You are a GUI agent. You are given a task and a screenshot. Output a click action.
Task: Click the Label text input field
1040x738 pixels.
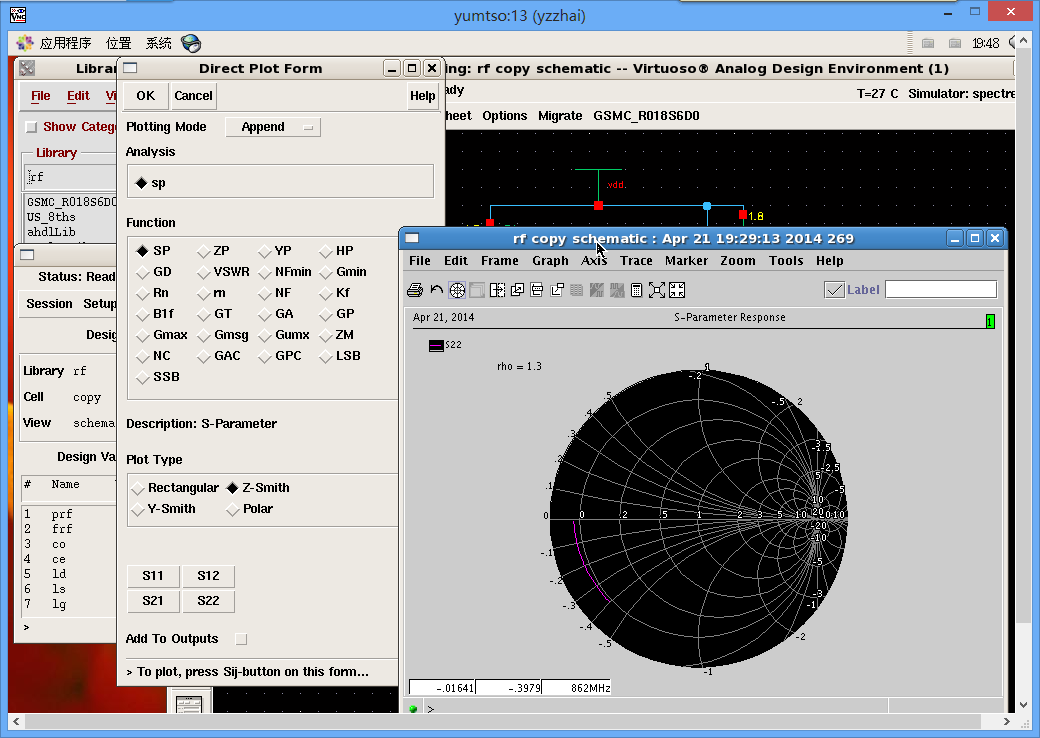pos(940,290)
